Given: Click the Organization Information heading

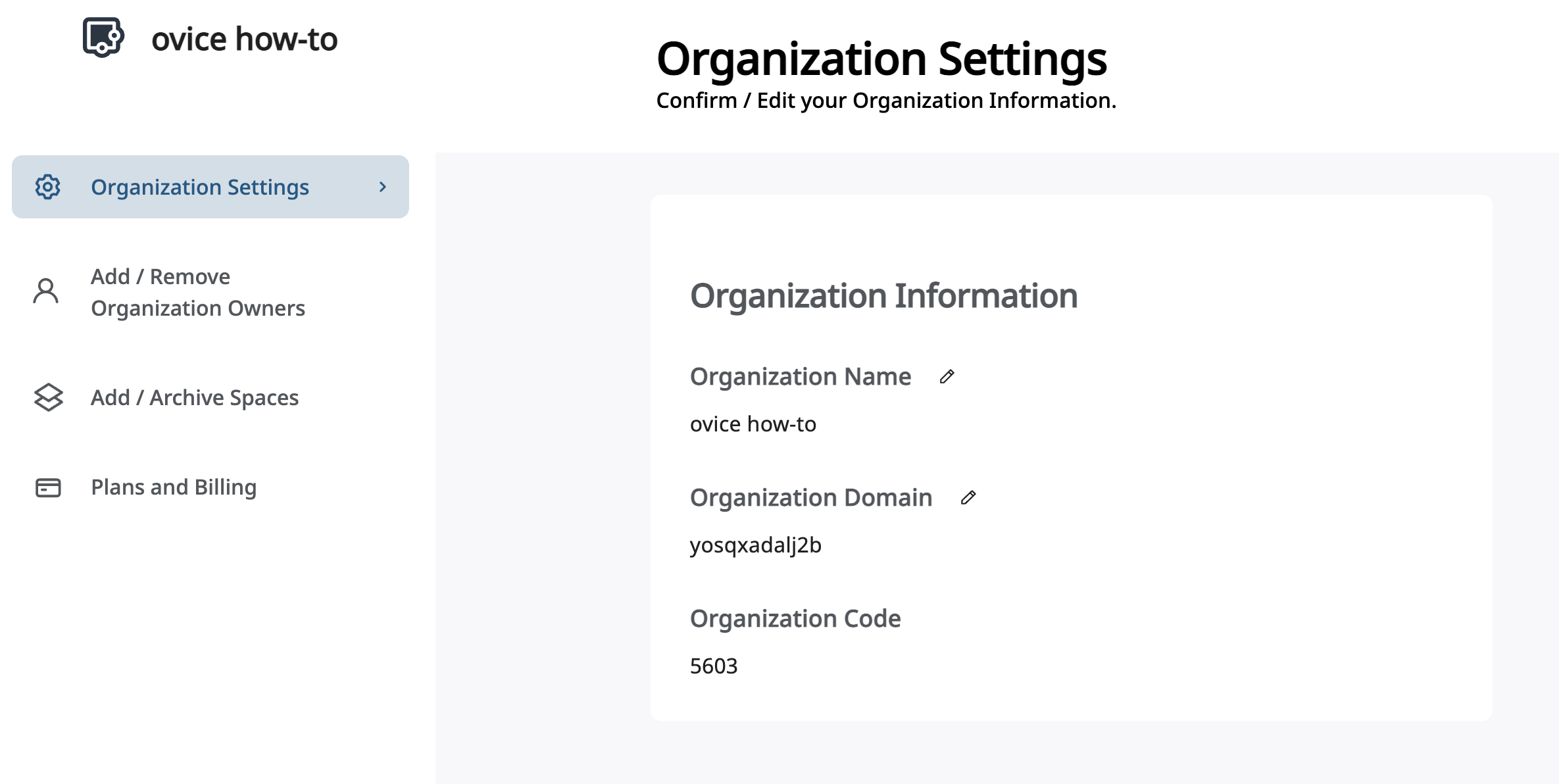Looking at the screenshot, I should pos(883,296).
